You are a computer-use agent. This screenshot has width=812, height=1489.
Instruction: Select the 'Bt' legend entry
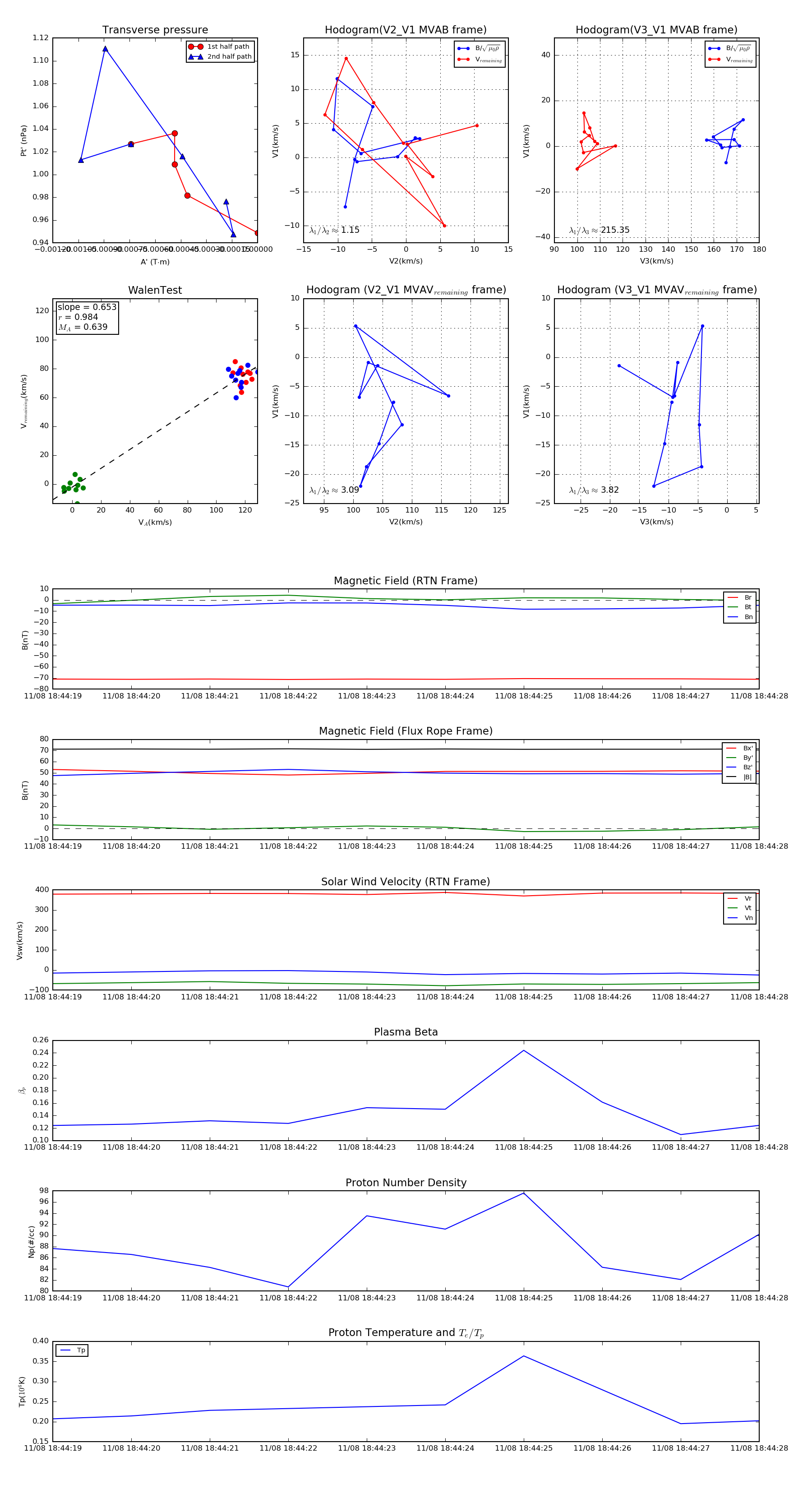click(740, 607)
